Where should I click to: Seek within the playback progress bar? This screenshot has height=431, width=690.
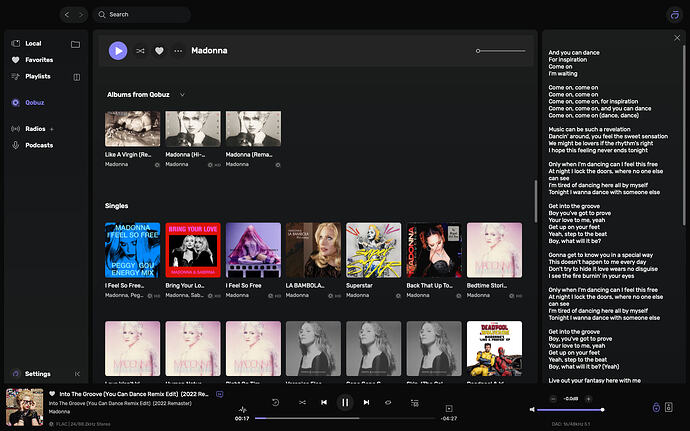pos(345,418)
